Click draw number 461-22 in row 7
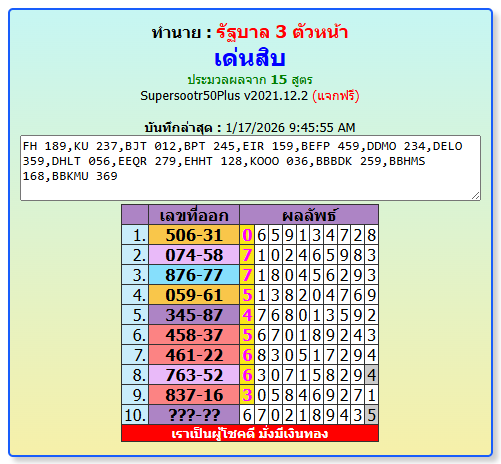 194,355
